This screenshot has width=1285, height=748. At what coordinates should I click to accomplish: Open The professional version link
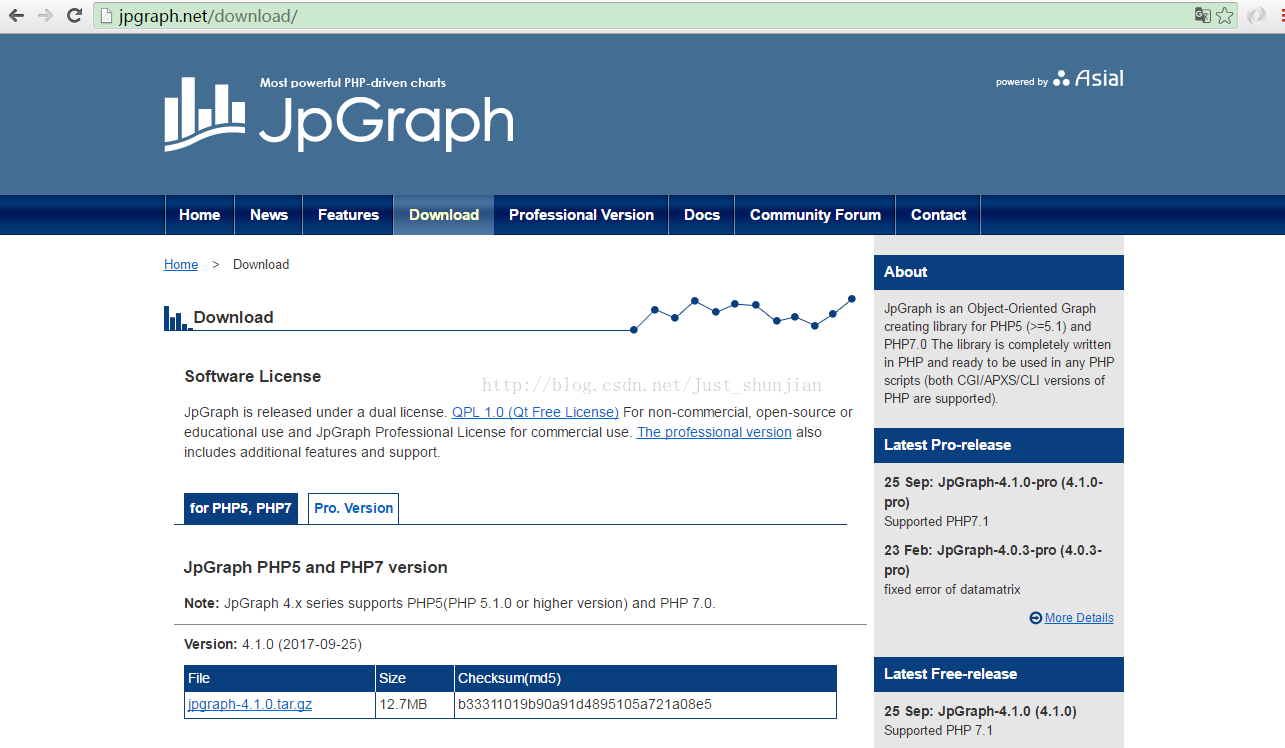pos(714,432)
